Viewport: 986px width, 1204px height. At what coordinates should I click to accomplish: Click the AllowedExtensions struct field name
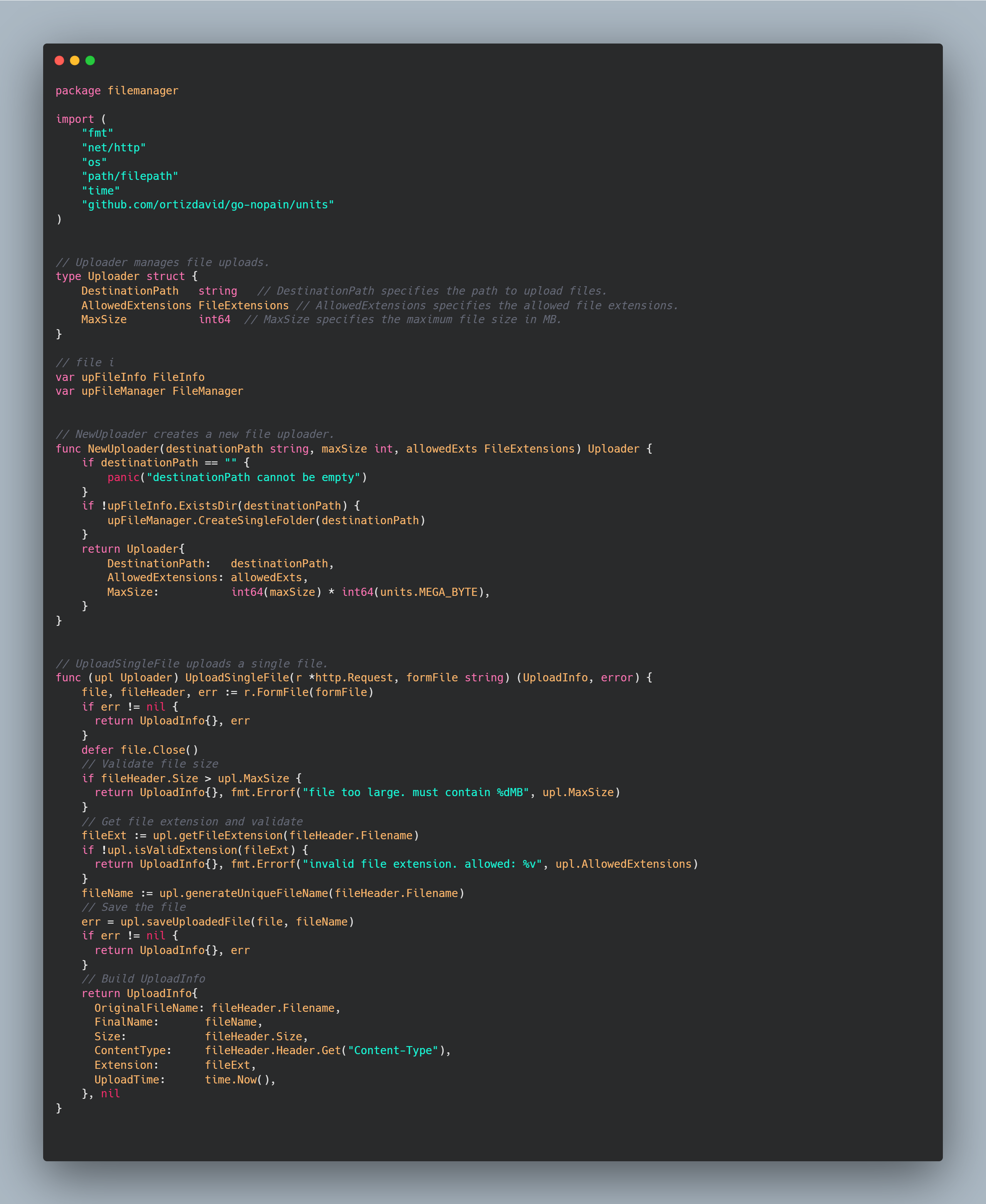pos(136,305)
